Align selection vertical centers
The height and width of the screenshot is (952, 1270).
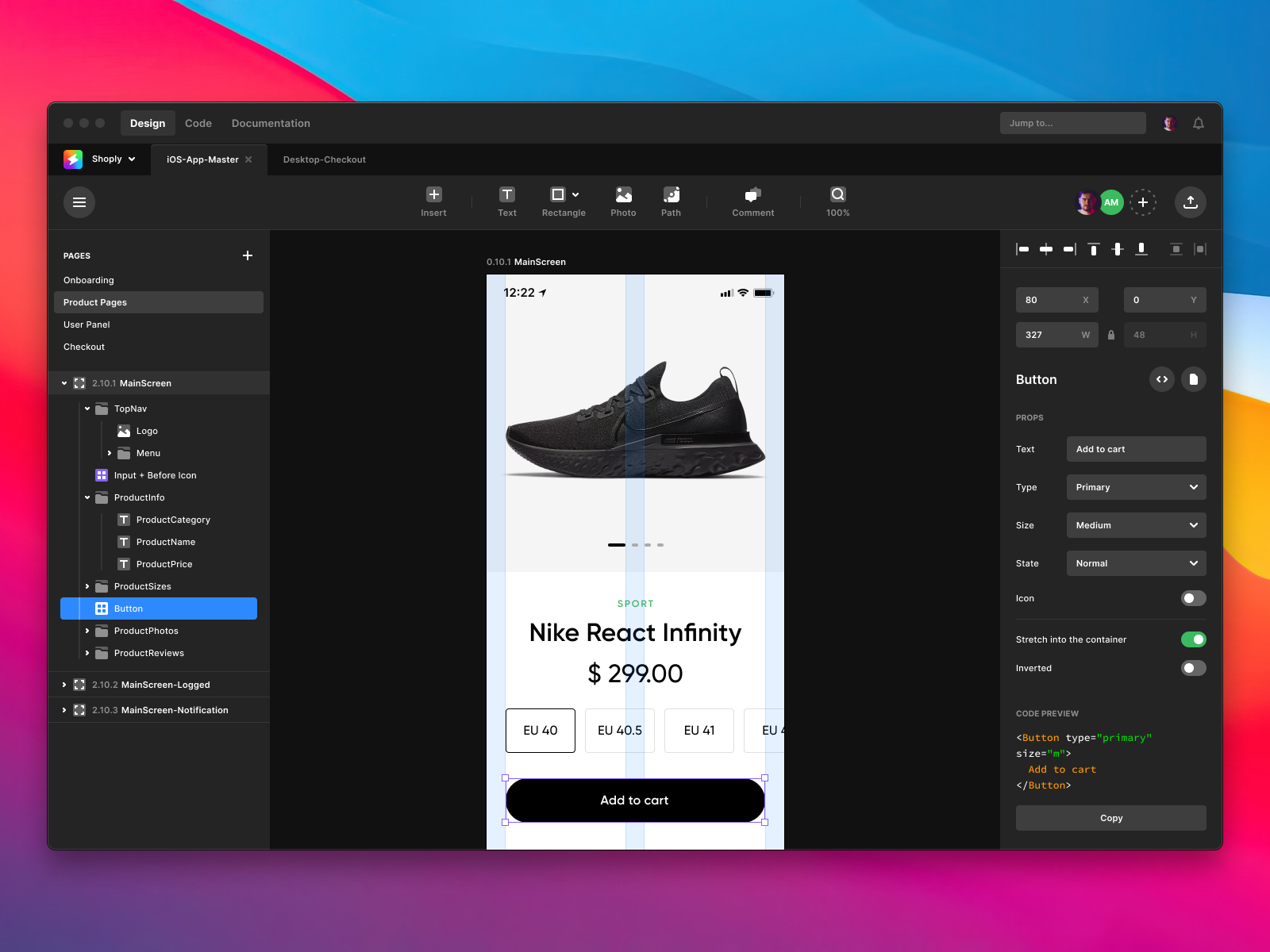coord(1118,249)
